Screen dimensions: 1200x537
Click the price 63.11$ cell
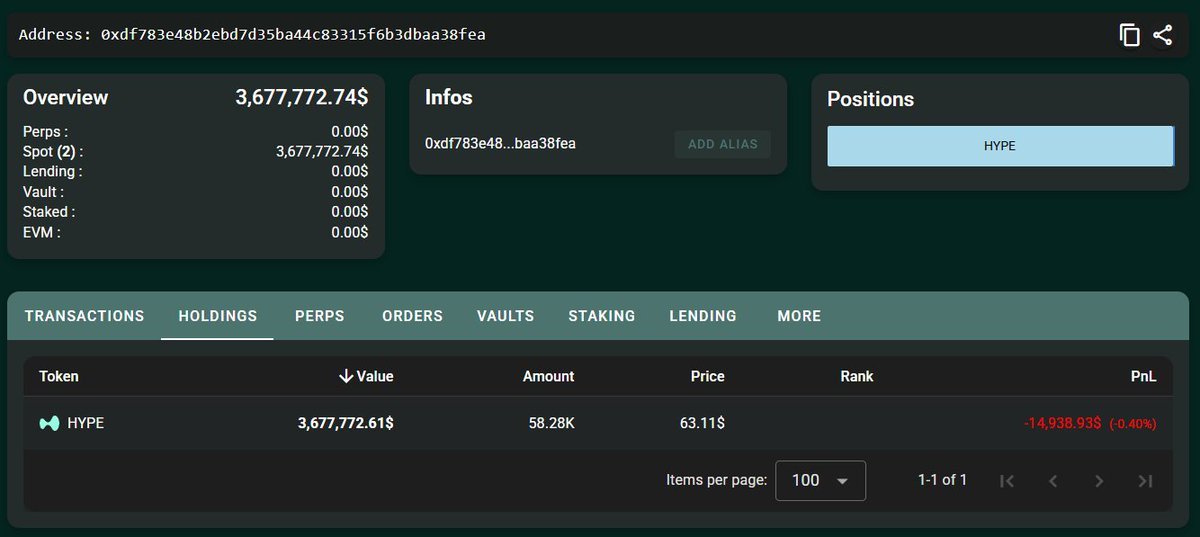tap(702, 423)
